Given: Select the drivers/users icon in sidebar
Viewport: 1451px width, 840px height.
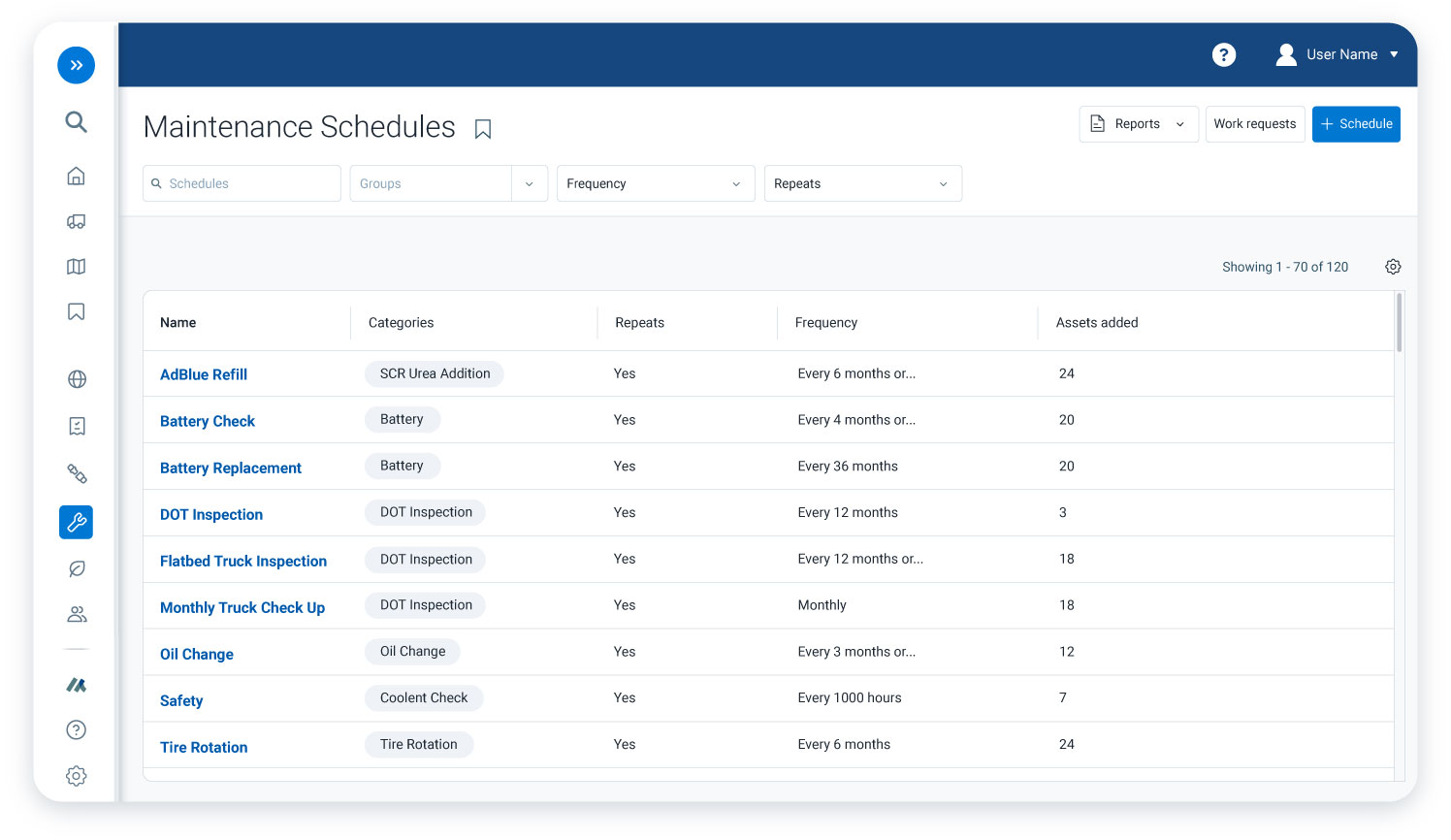Looking at the screenshot, I should point(76,613).
